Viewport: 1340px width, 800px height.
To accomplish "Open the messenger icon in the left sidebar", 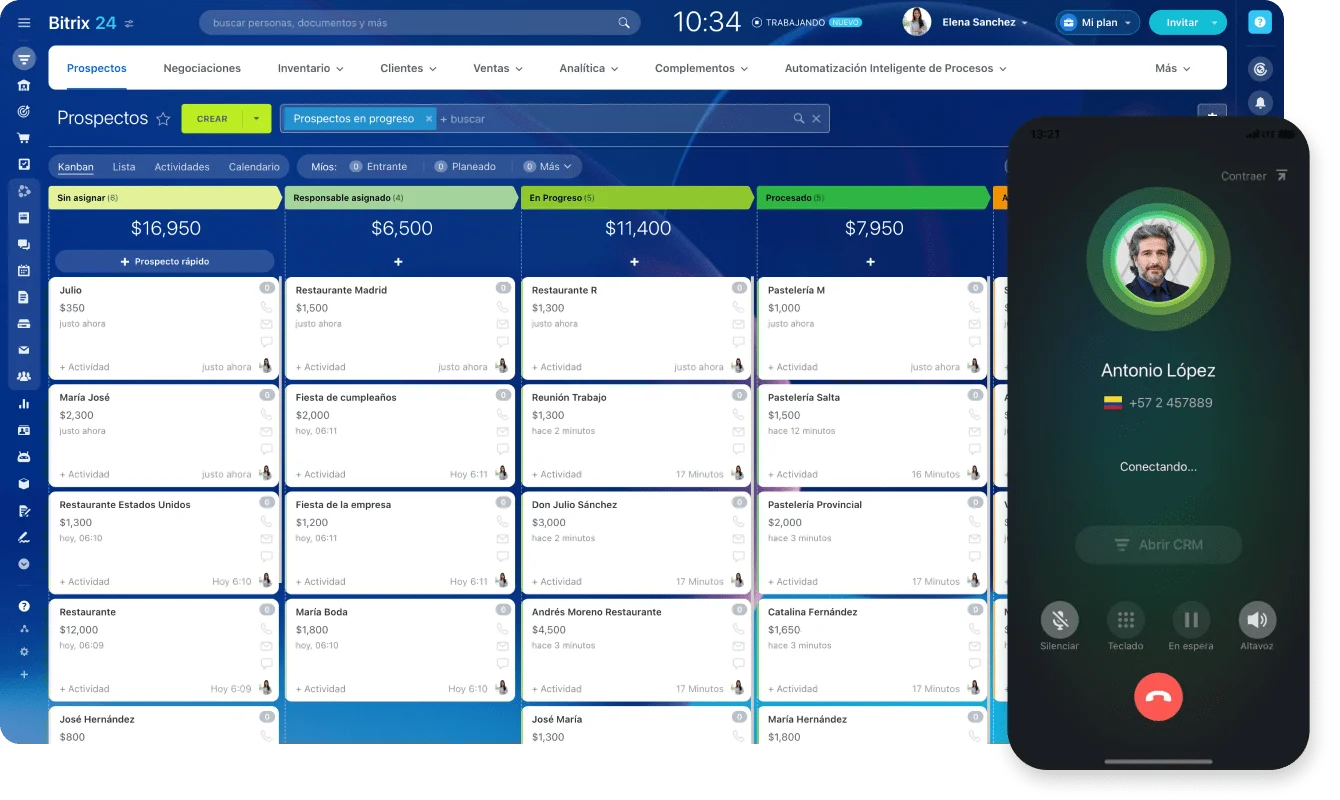I will click(x=22, y=244).
